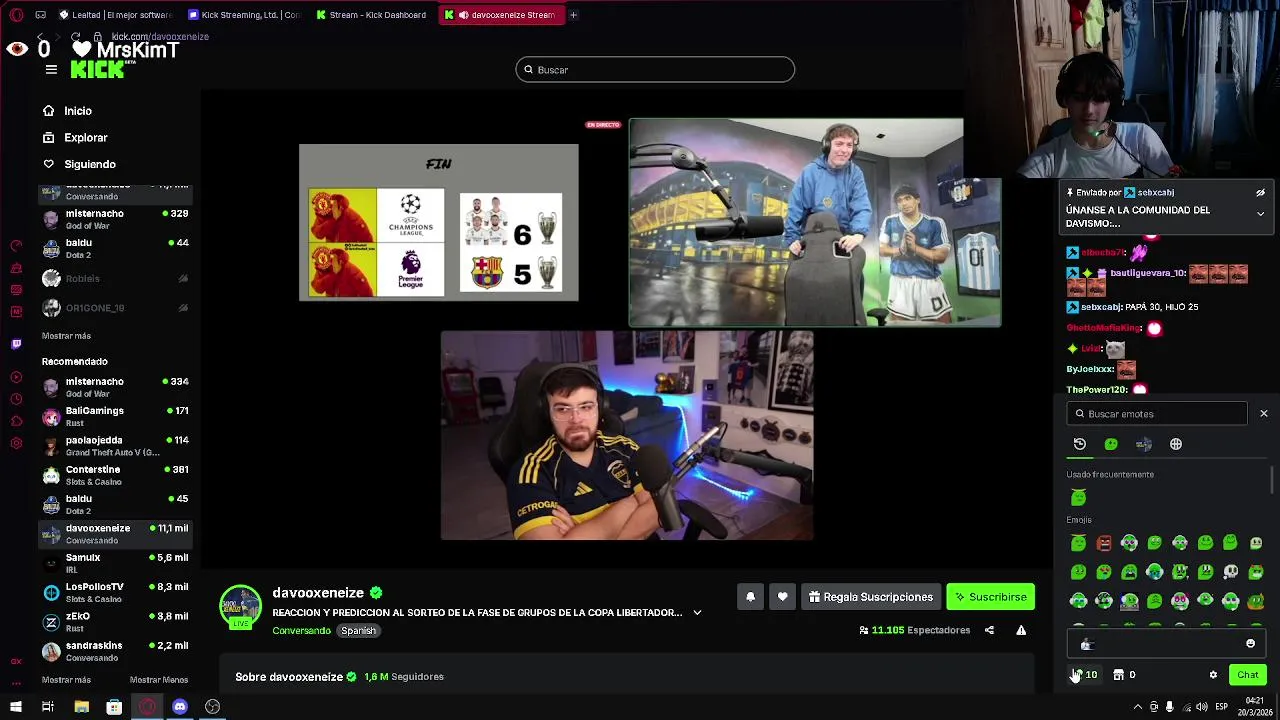
Task: Open the Kick hamburger menu
Action: click(51, 69)
